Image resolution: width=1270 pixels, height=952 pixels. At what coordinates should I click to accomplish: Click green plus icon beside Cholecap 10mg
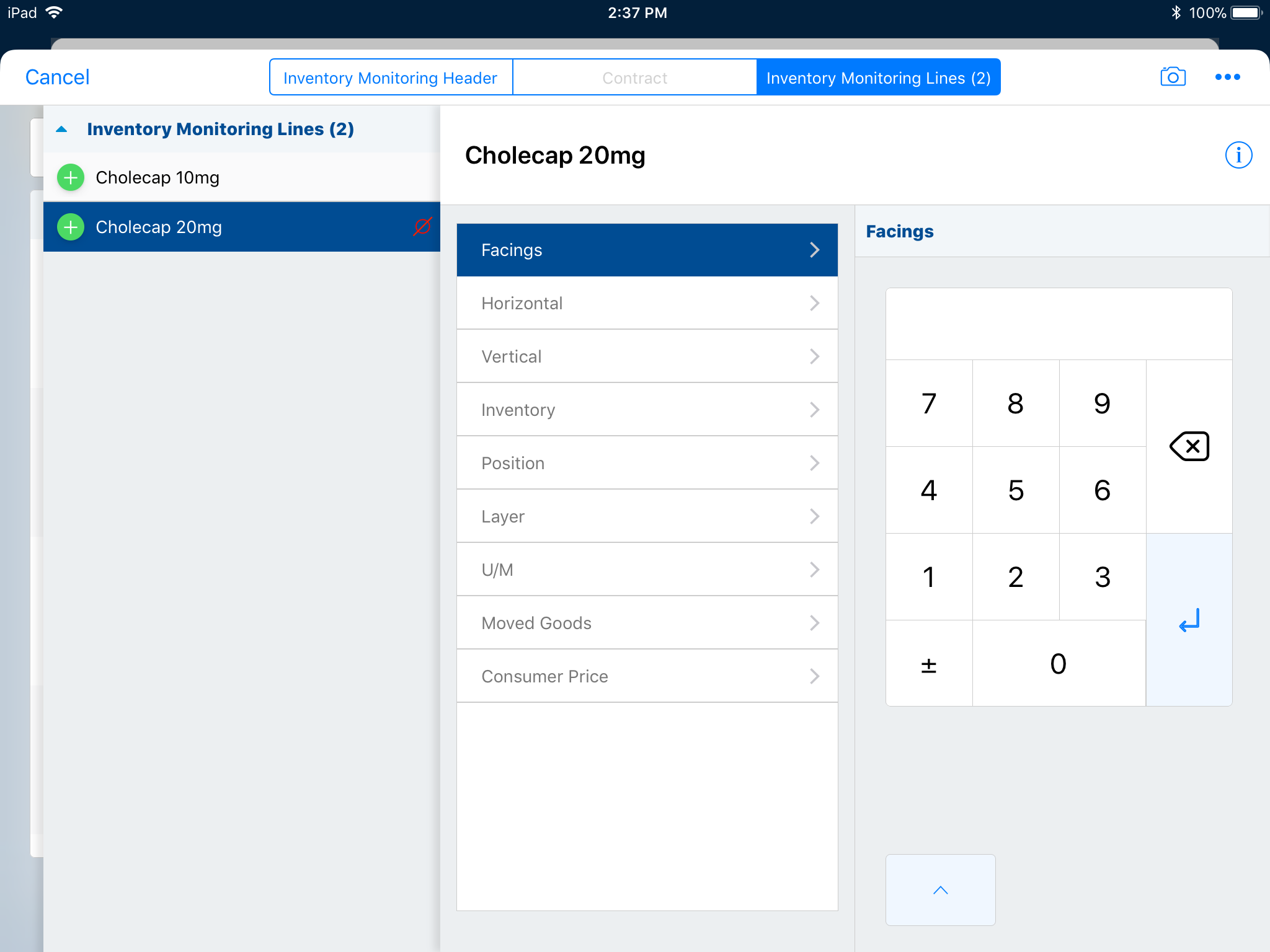click(71, 178)
